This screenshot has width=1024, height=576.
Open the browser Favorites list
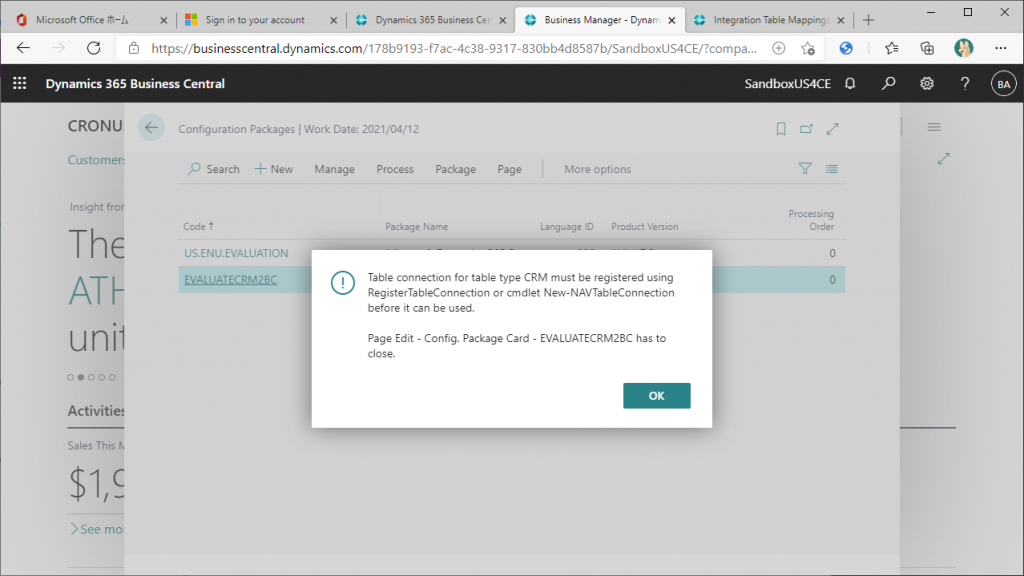pyautogui.click(x=891, y=48)
